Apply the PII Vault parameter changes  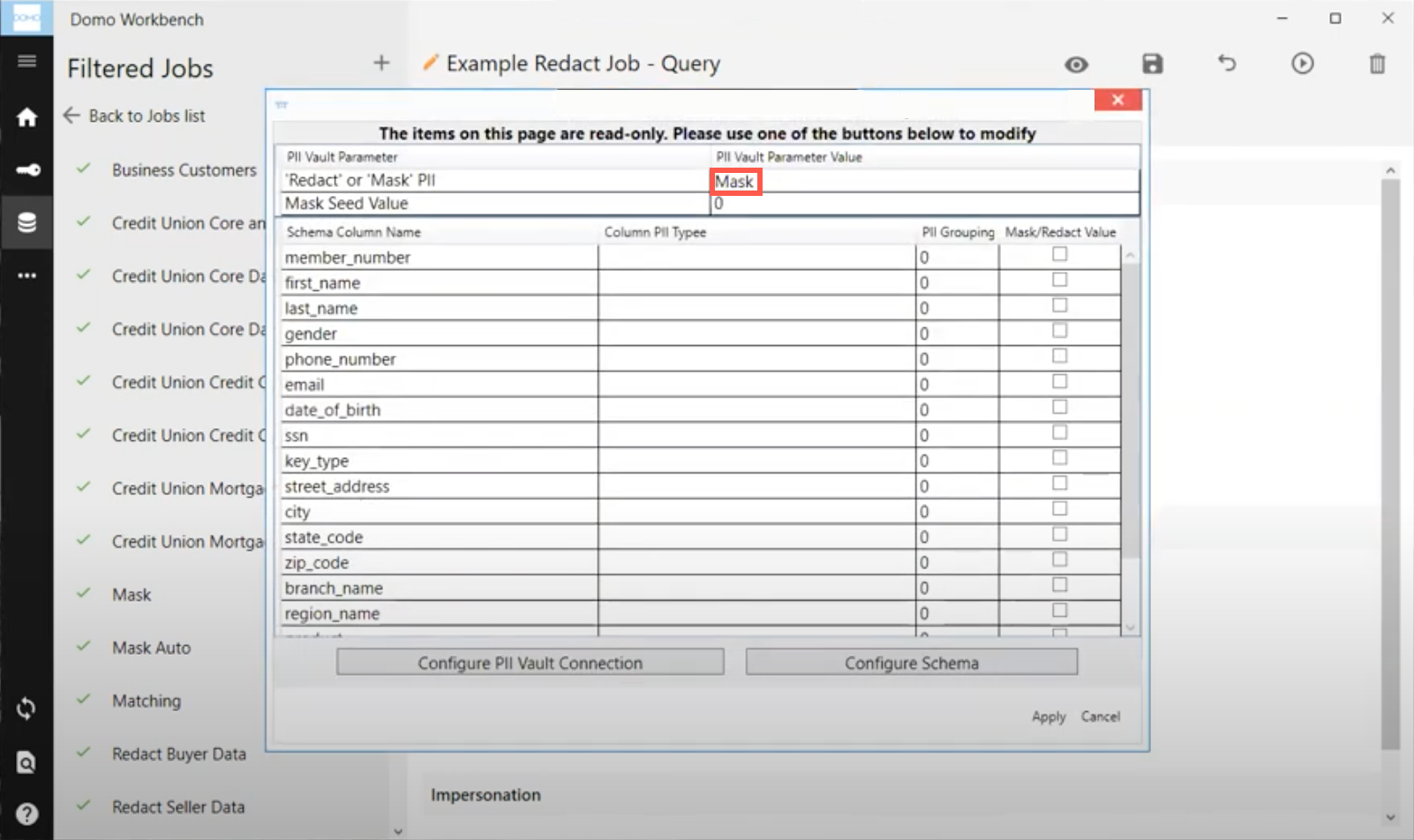click(x=1048, y=716)
